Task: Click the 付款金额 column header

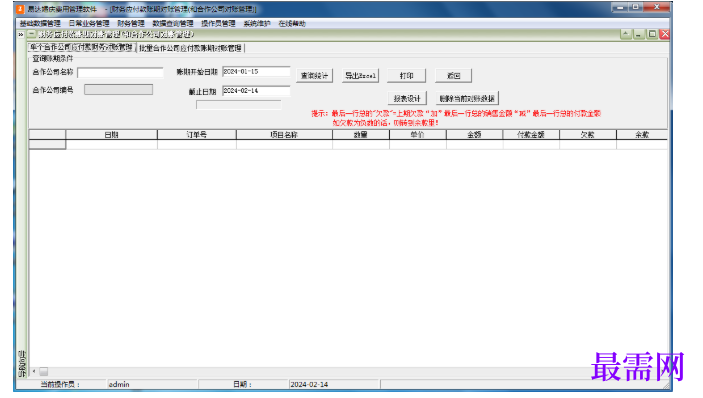Action: pos(531,134)
